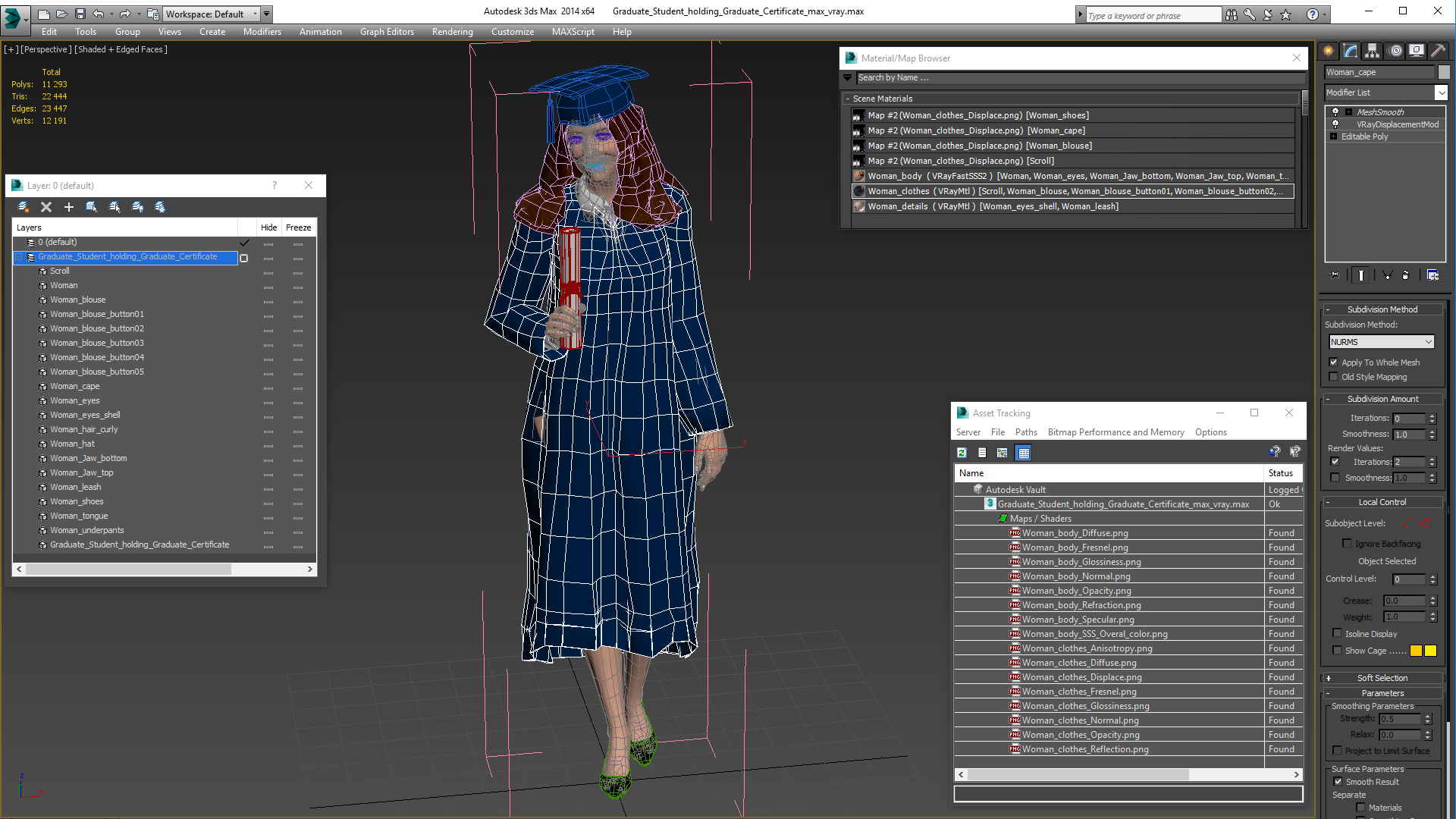Click the delete layer X icon
The width and height of the screenshot is (1456, 819).
pyautogui.click(x=46, y=207)
